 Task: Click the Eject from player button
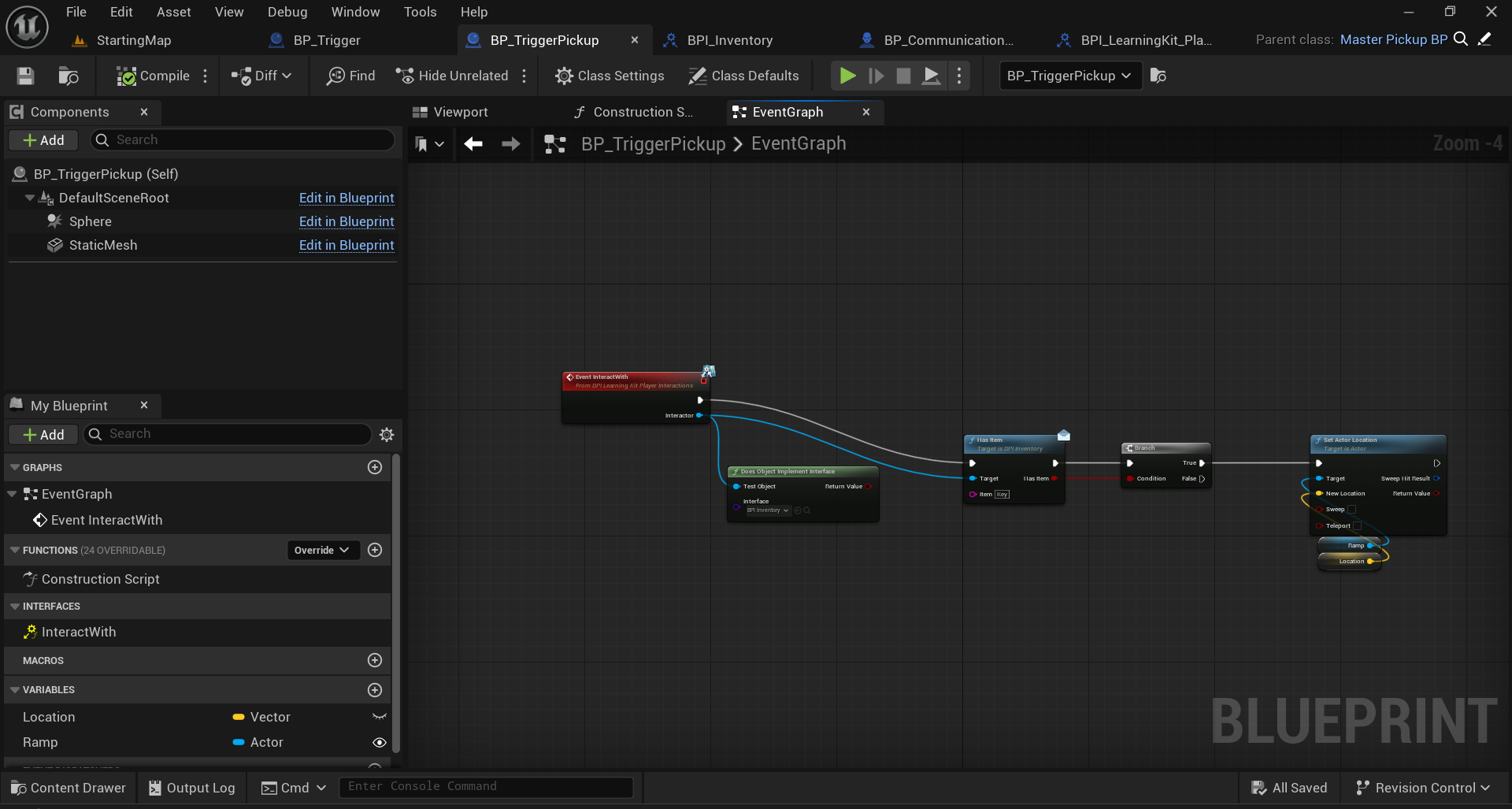click(931, 76)
